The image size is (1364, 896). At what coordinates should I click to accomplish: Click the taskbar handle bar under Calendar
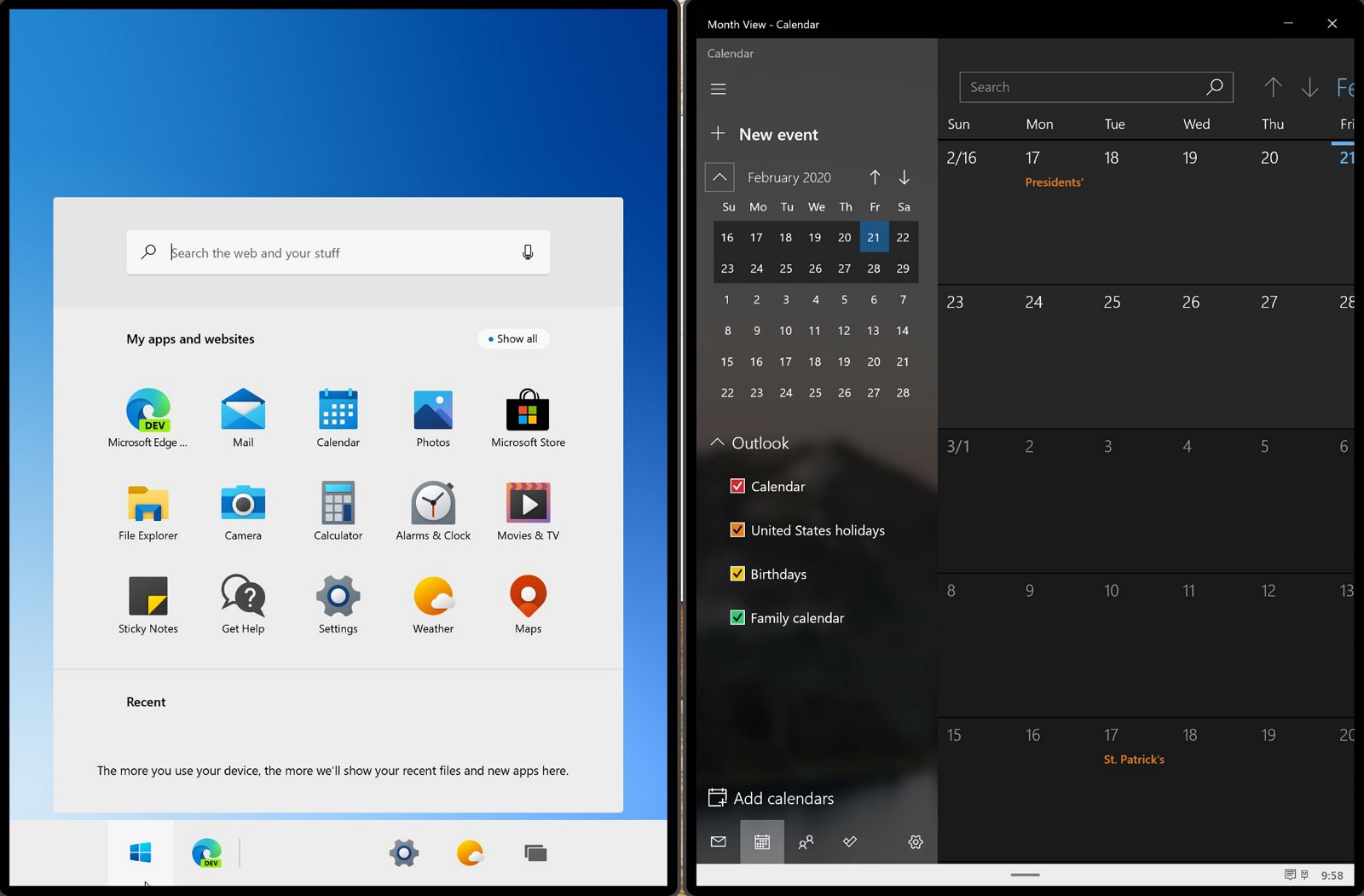tap(1025, 875)
